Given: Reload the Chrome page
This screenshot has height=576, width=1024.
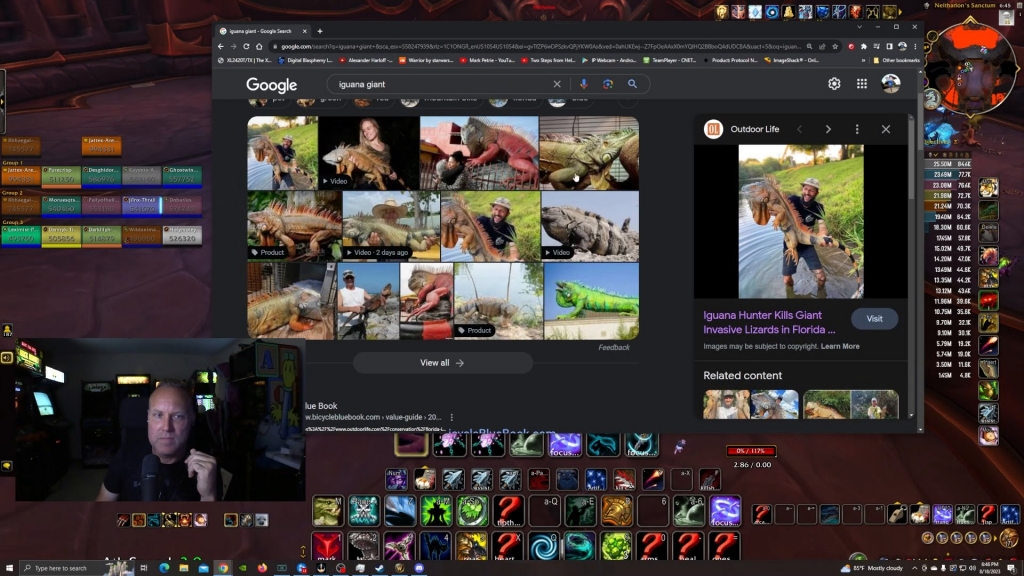Looking at the screenshot, I should [246, 46].
